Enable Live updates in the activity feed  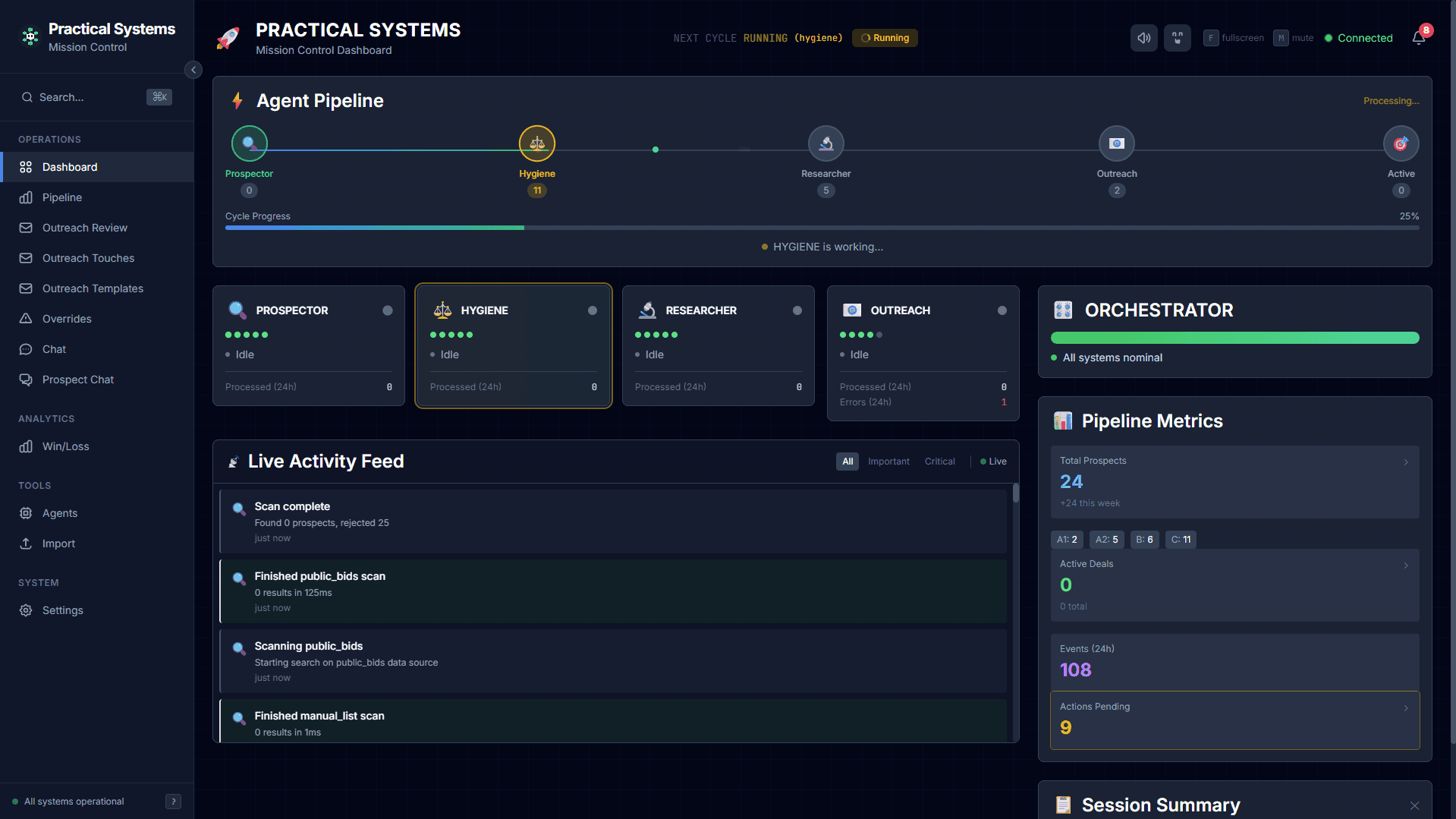[992, 461]
